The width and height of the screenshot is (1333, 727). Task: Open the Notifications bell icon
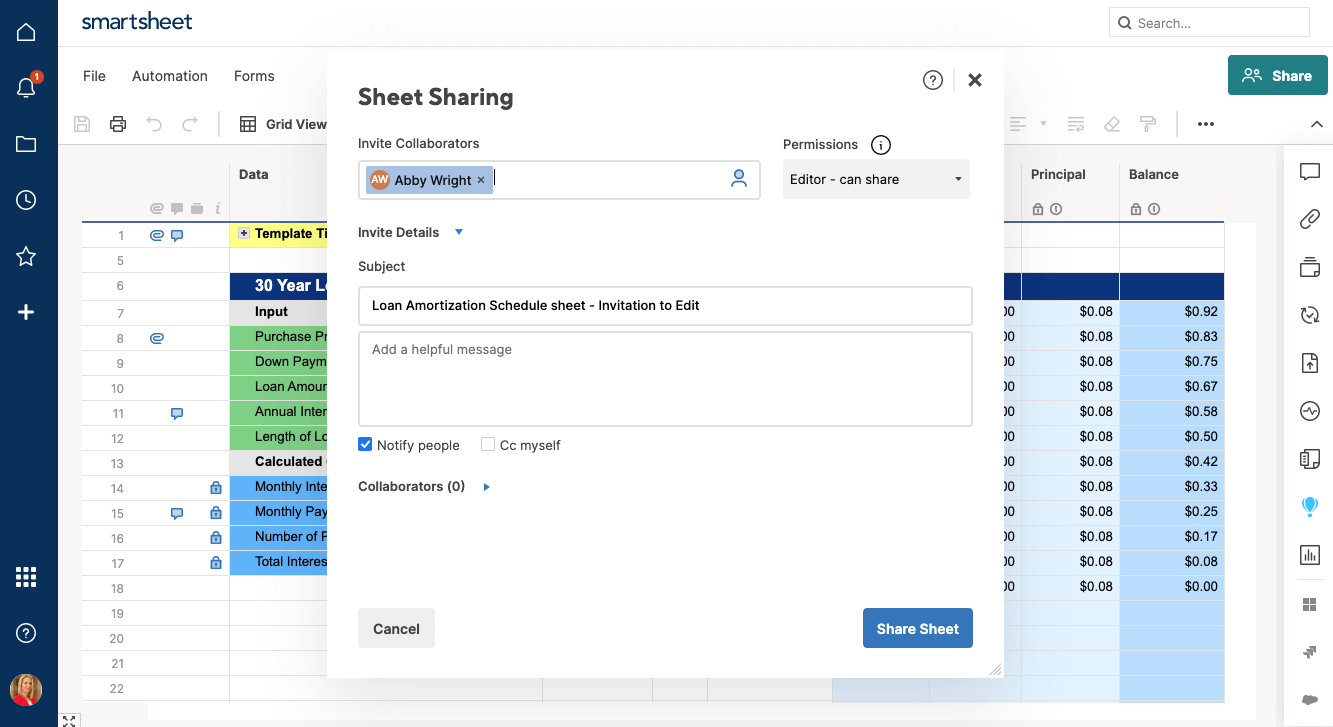[27, 88]
